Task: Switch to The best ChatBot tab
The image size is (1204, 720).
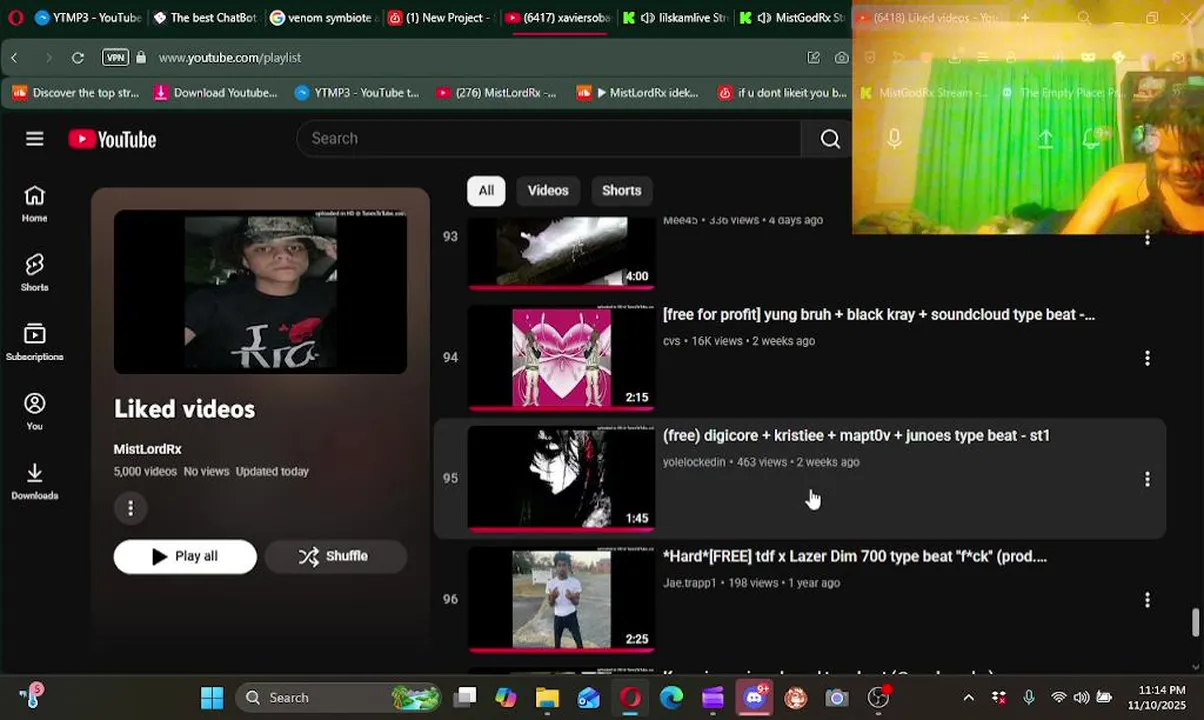Action: (205, 18)
